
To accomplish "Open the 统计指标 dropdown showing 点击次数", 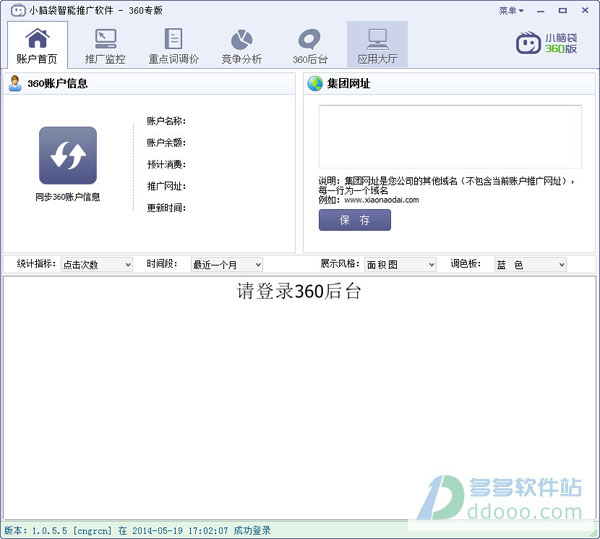I will (96, 264).
